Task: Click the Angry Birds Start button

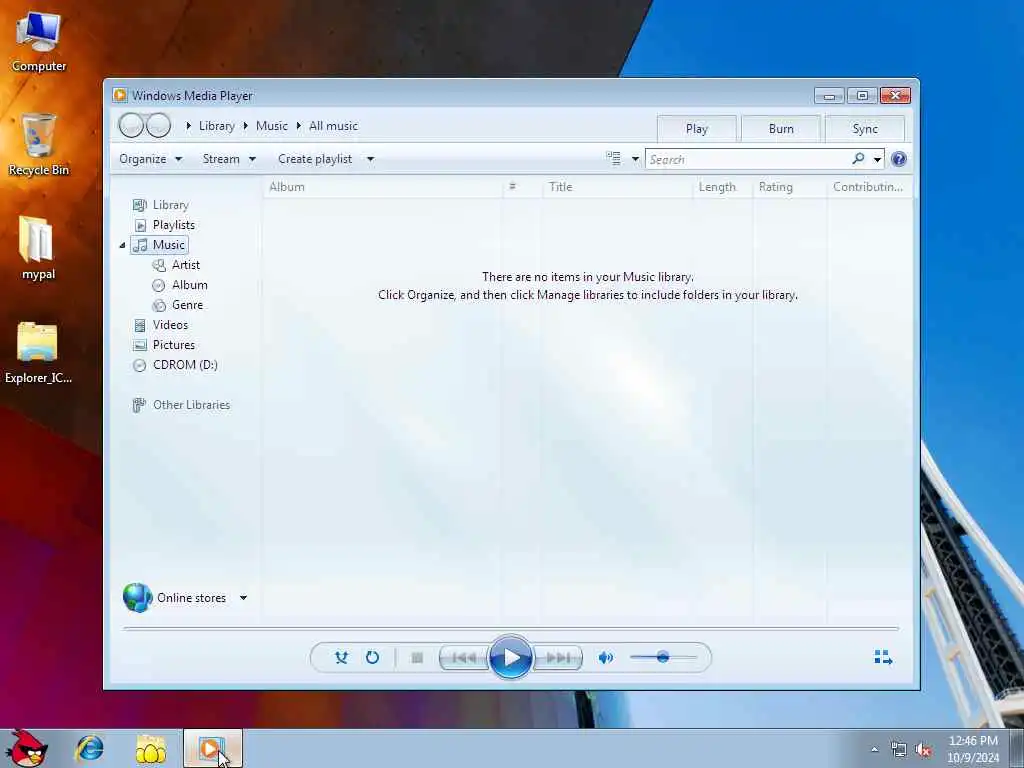Action: pos(26,748)
